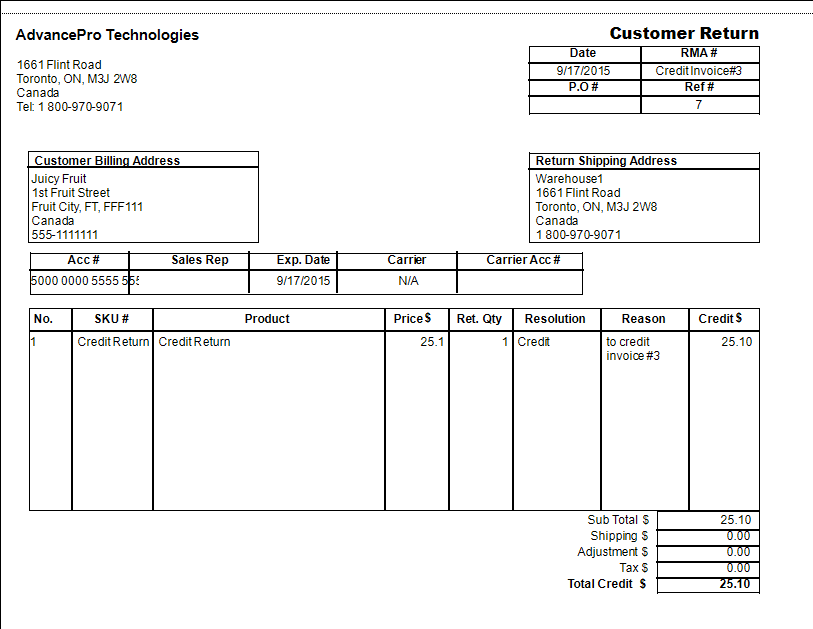Screen dimensions: 813x629
Task: Click the Credit Invoice#3 RMA value
Action: pos(699,70)
